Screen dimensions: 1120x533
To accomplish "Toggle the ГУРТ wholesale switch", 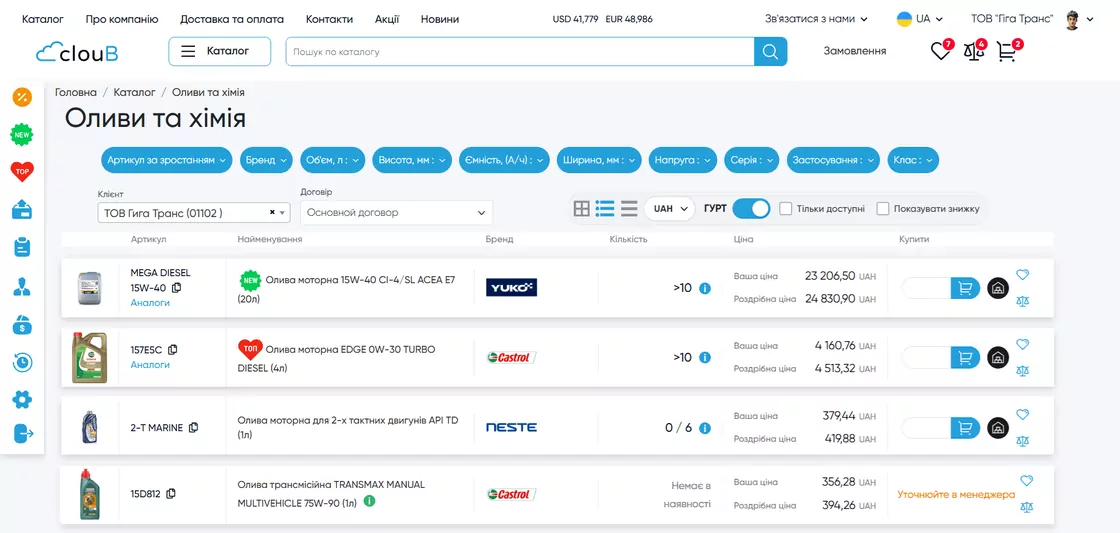I will (x=751, y=209).
